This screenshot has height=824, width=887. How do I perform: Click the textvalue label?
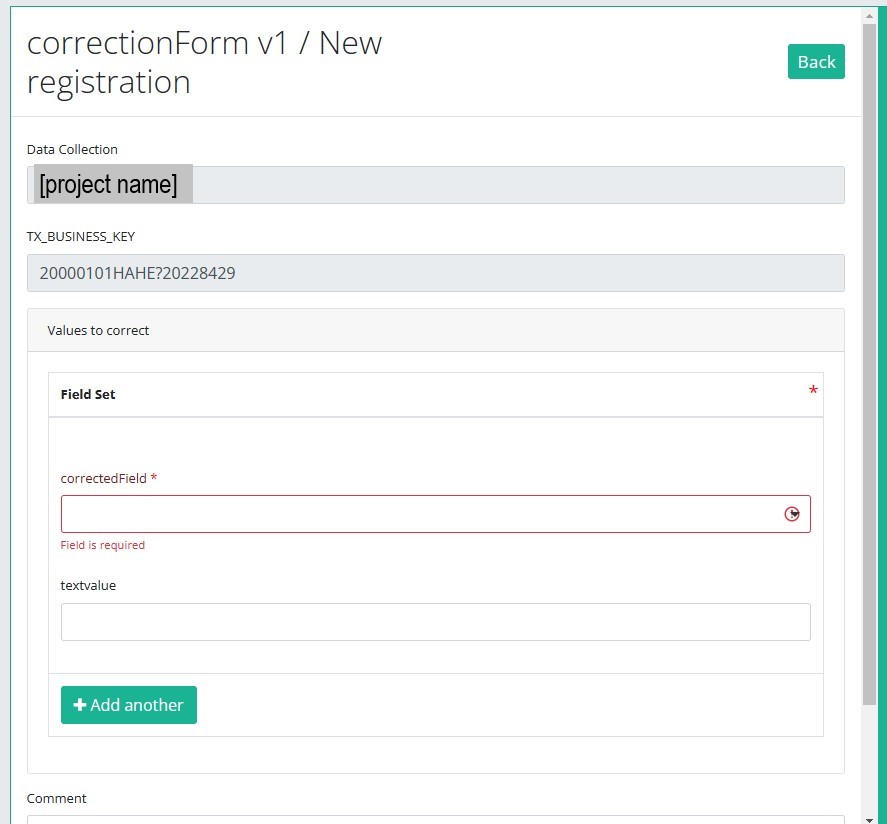(x=88, y=585)
